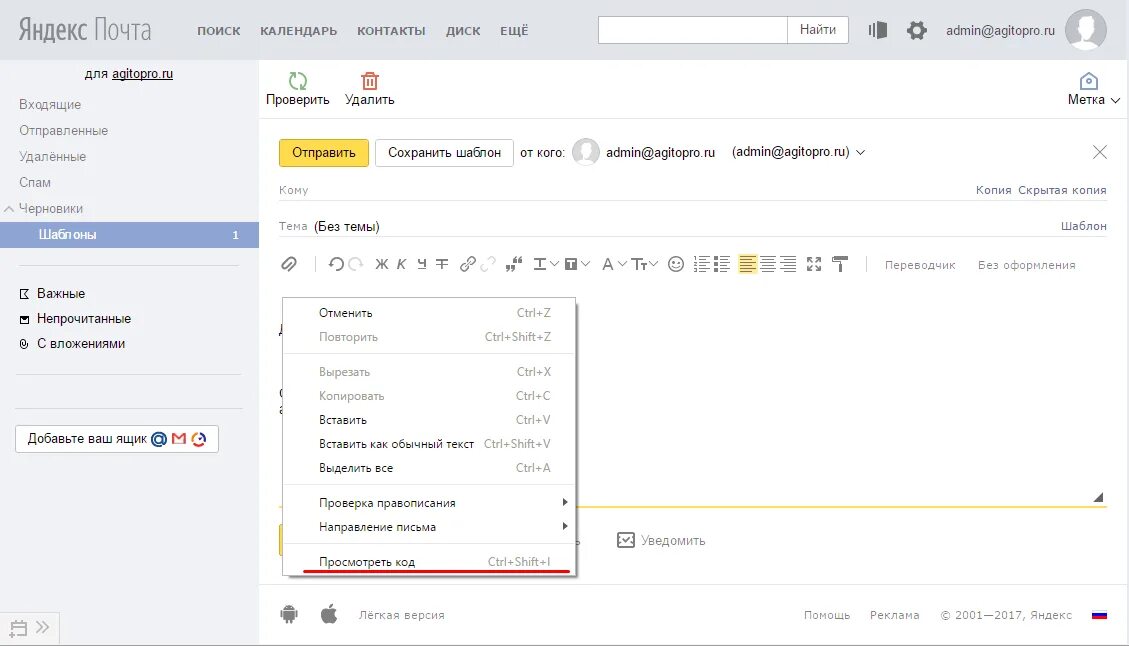The image size is (1129, 646).
Task: Open ЕЩЁ in top navigation
Action: [x=514, y=31]
